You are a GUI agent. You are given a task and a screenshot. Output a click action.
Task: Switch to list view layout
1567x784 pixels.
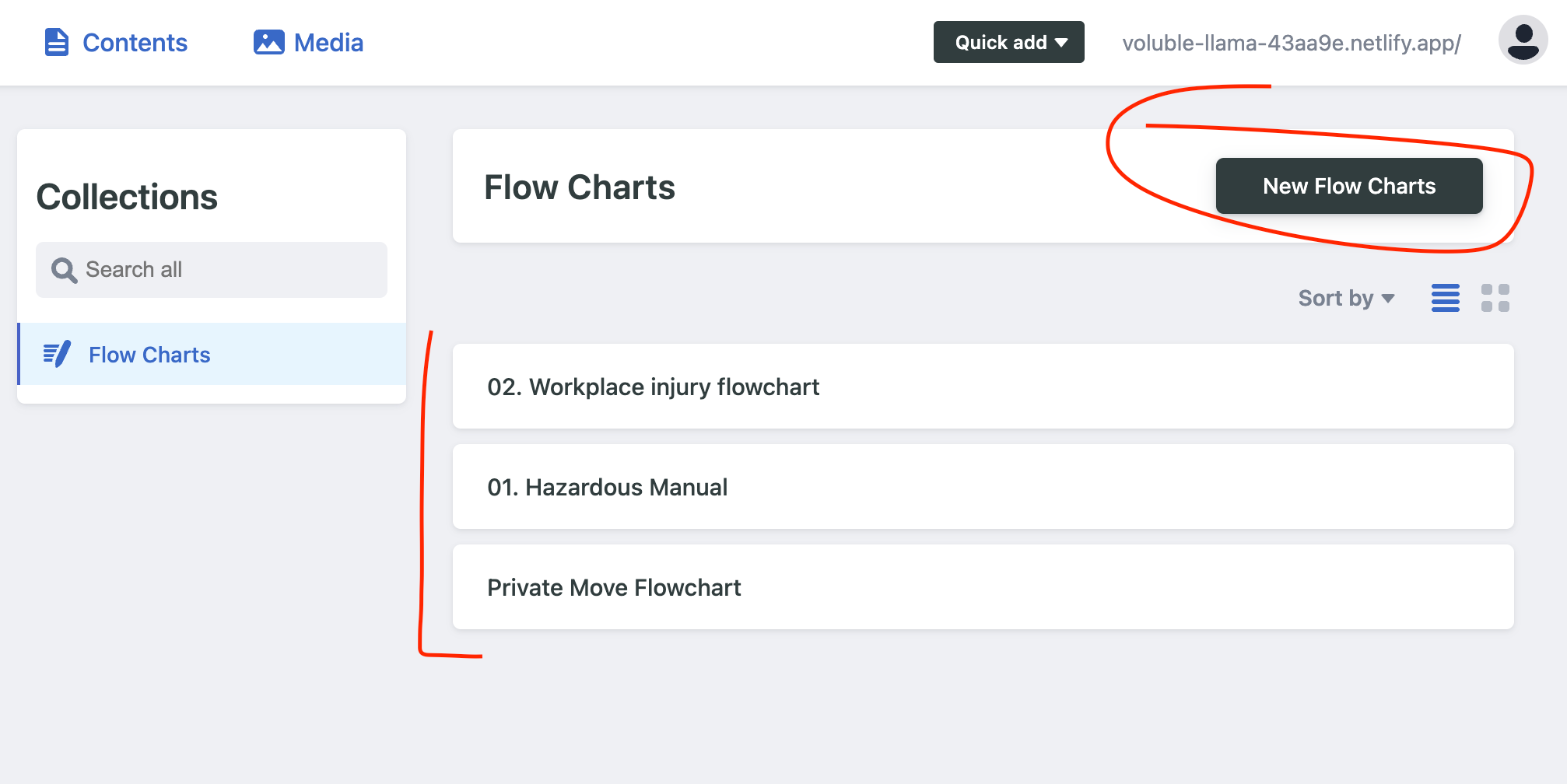[x=1446, y=298]
